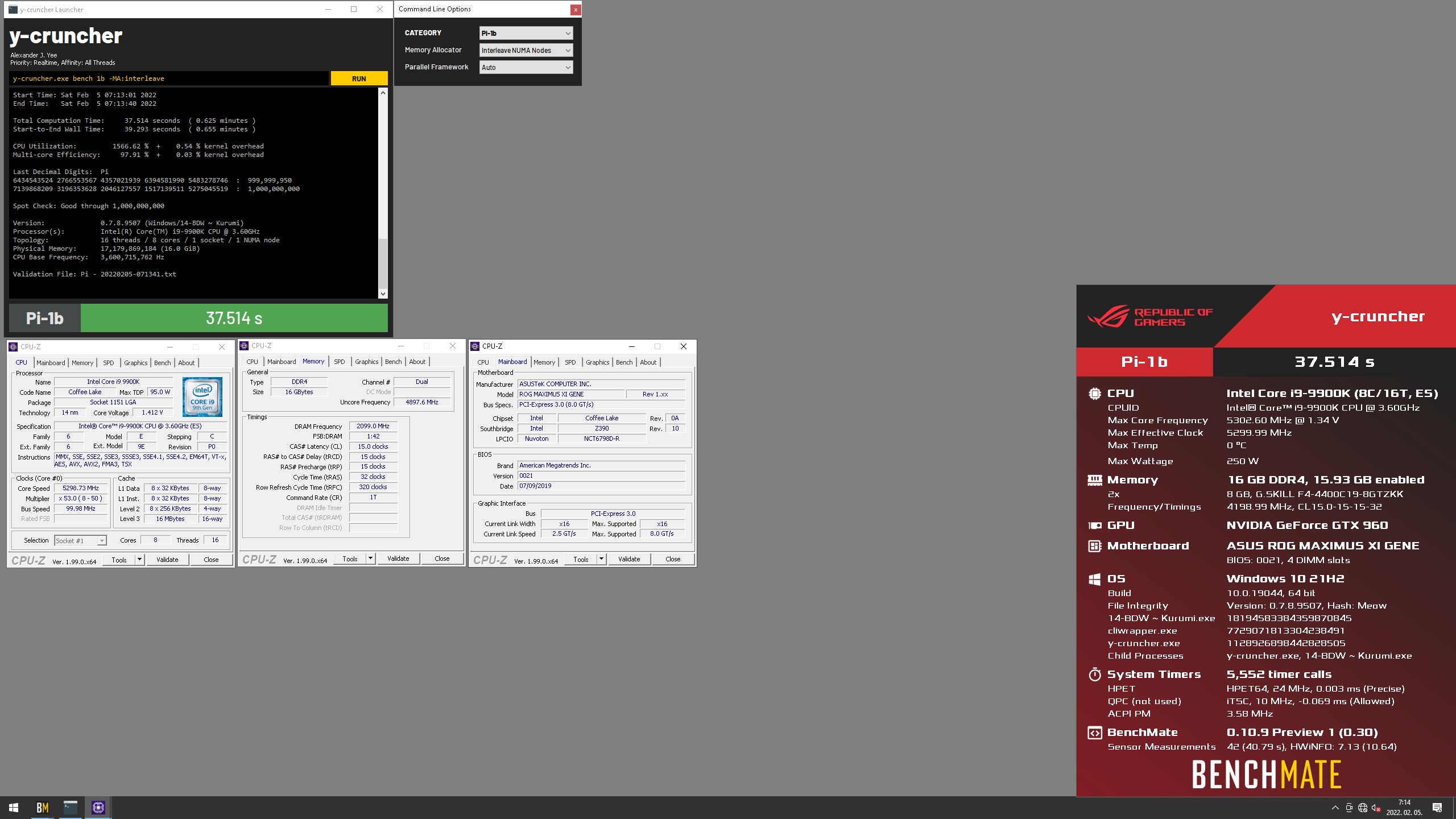The image size is (1456, 819).
Task: Open BenchMate from the taskbar
Action: [42, 807]
